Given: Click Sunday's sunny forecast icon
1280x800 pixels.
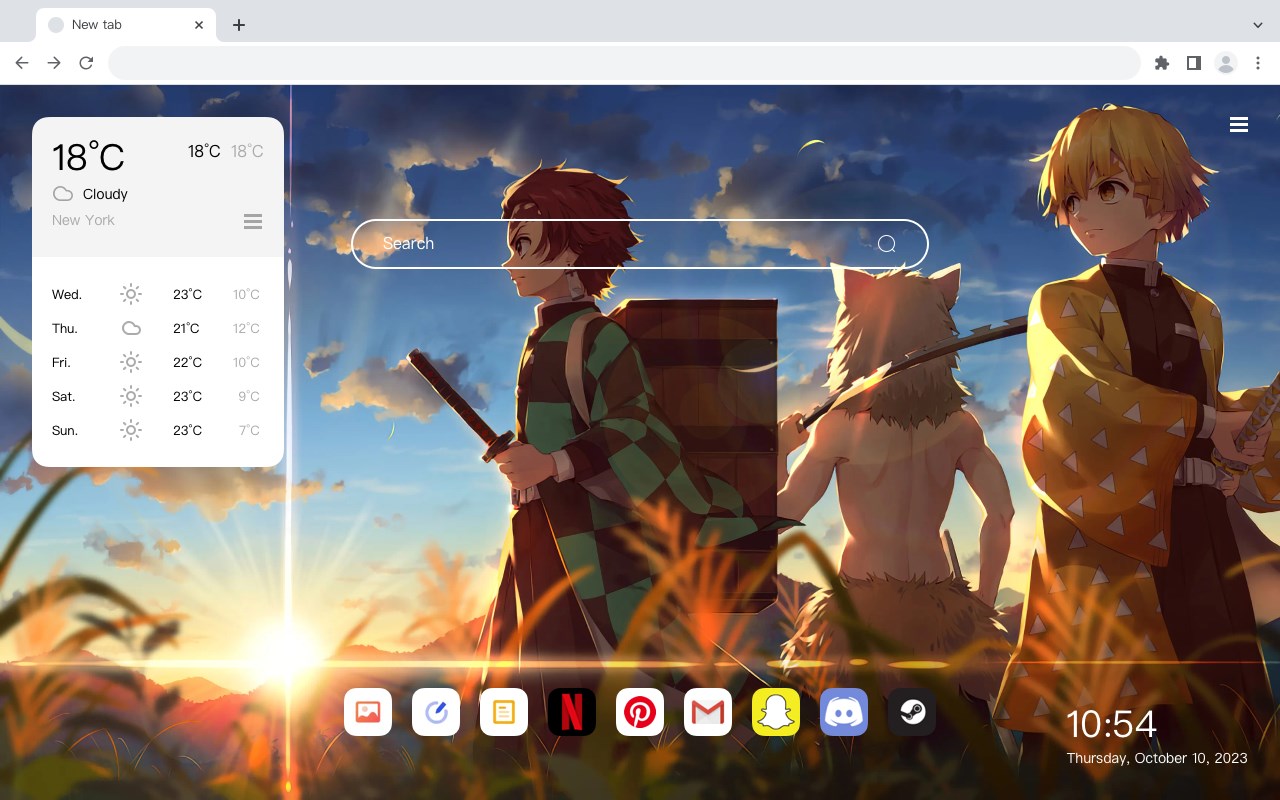Looking at the screenshot, I should pyautogui.click(x=131, y=430).
